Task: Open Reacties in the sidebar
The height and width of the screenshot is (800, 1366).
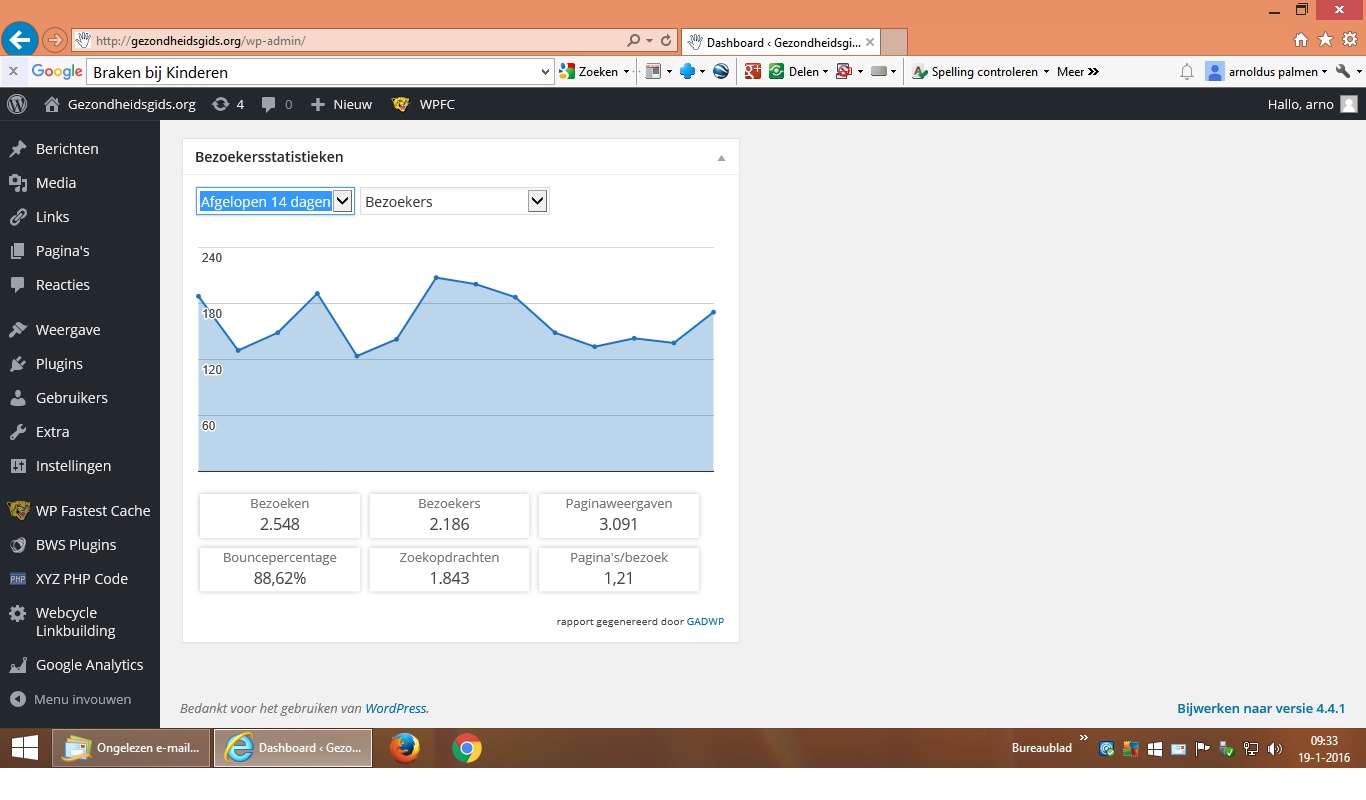Action: [x=63, y=285]
